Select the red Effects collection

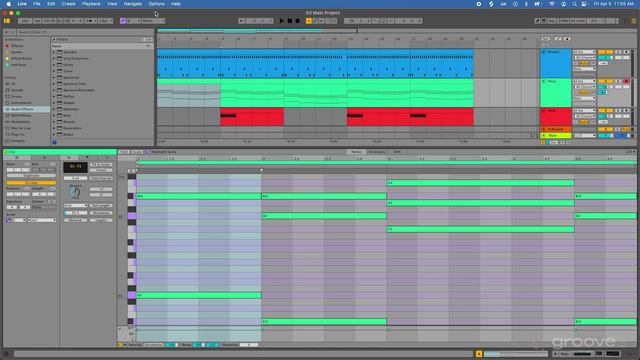pos(16,46)
